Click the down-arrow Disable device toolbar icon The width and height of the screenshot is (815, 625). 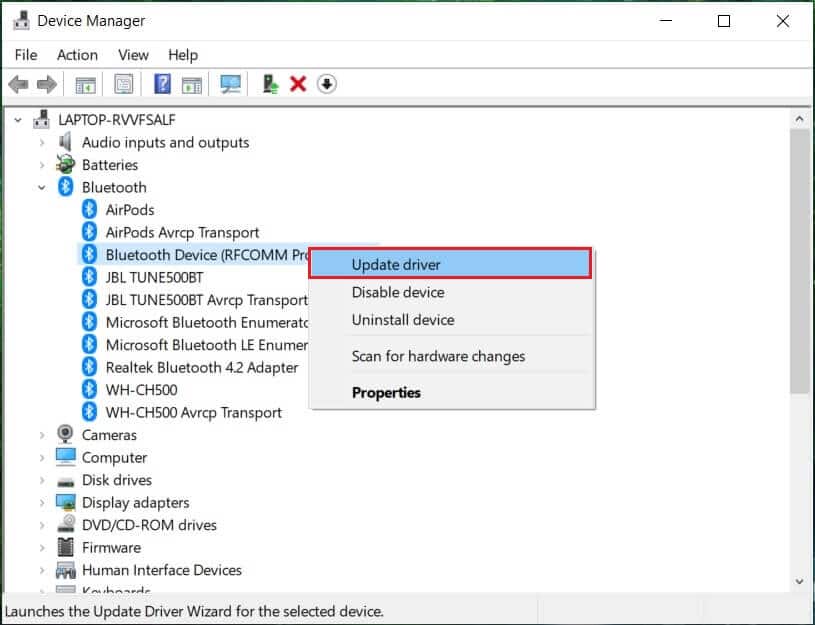point(326,84)
